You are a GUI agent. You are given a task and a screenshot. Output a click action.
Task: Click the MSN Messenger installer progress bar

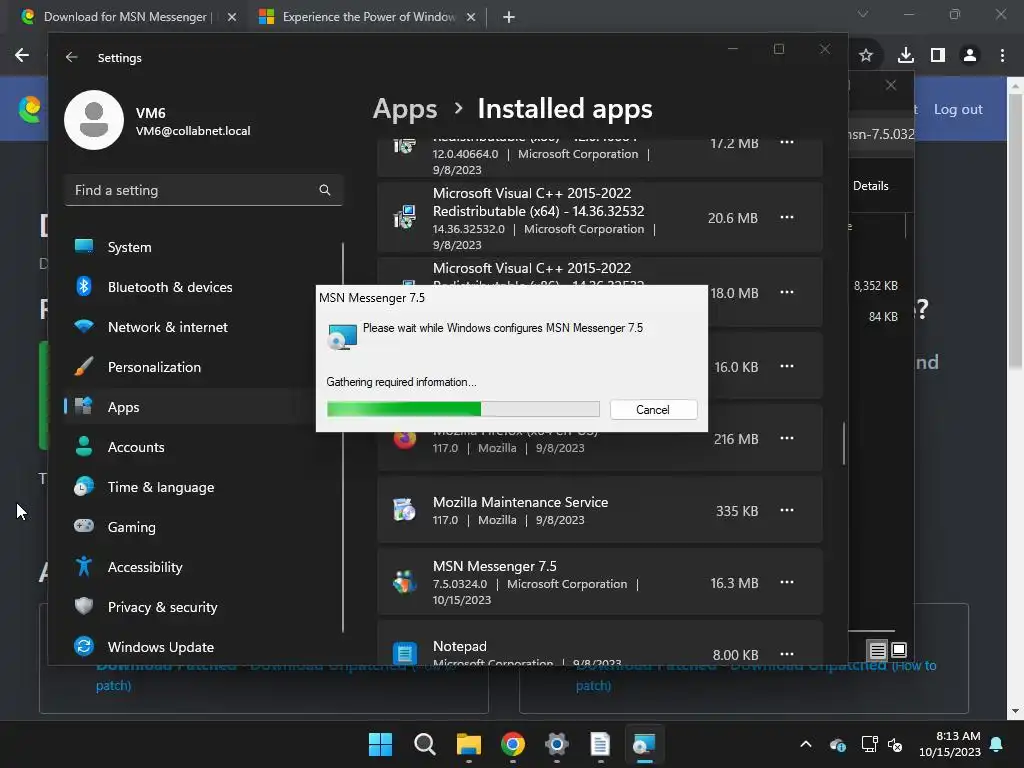coord(463,409)
